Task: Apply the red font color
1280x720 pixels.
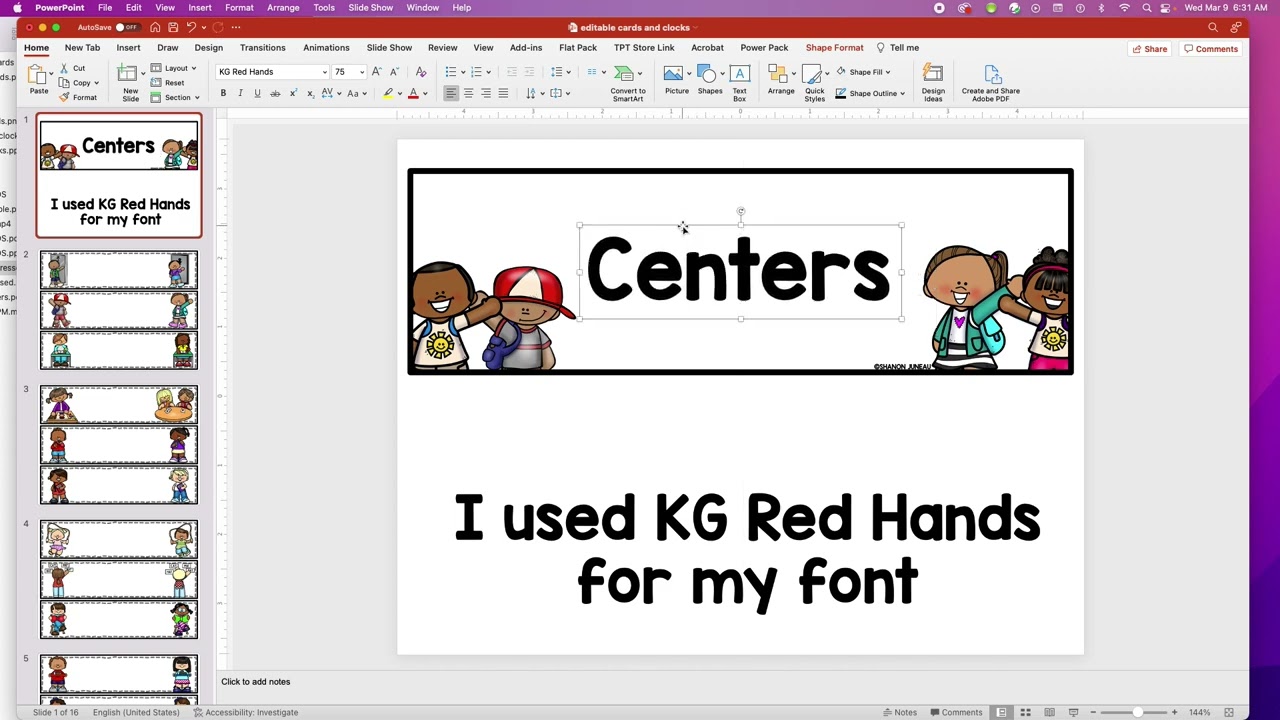Action: [x=413, y=93]
